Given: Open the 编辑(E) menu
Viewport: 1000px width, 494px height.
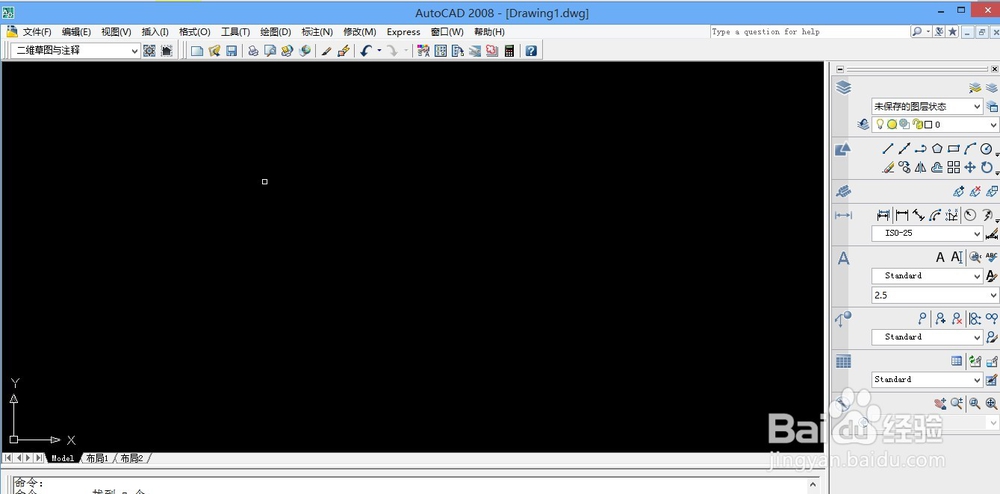Looking at the screenshot, I should point(77,32).
